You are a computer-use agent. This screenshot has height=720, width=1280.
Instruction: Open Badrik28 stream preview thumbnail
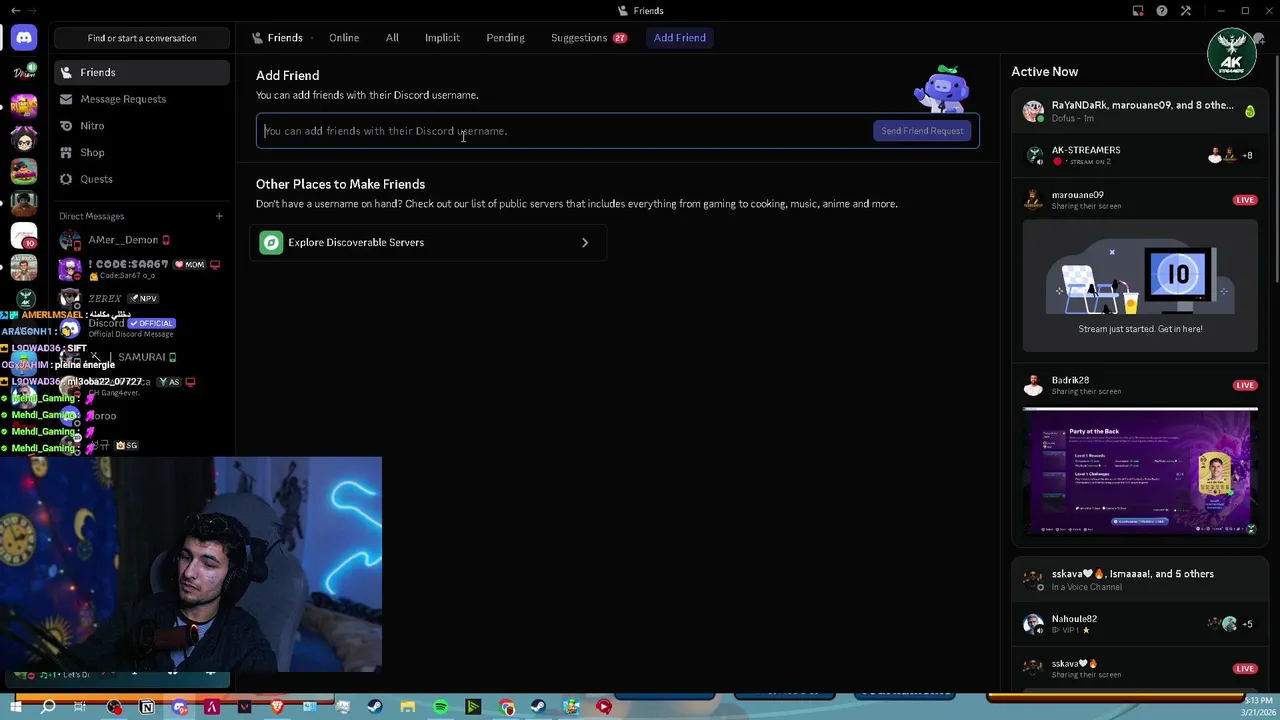[1140, 472]
